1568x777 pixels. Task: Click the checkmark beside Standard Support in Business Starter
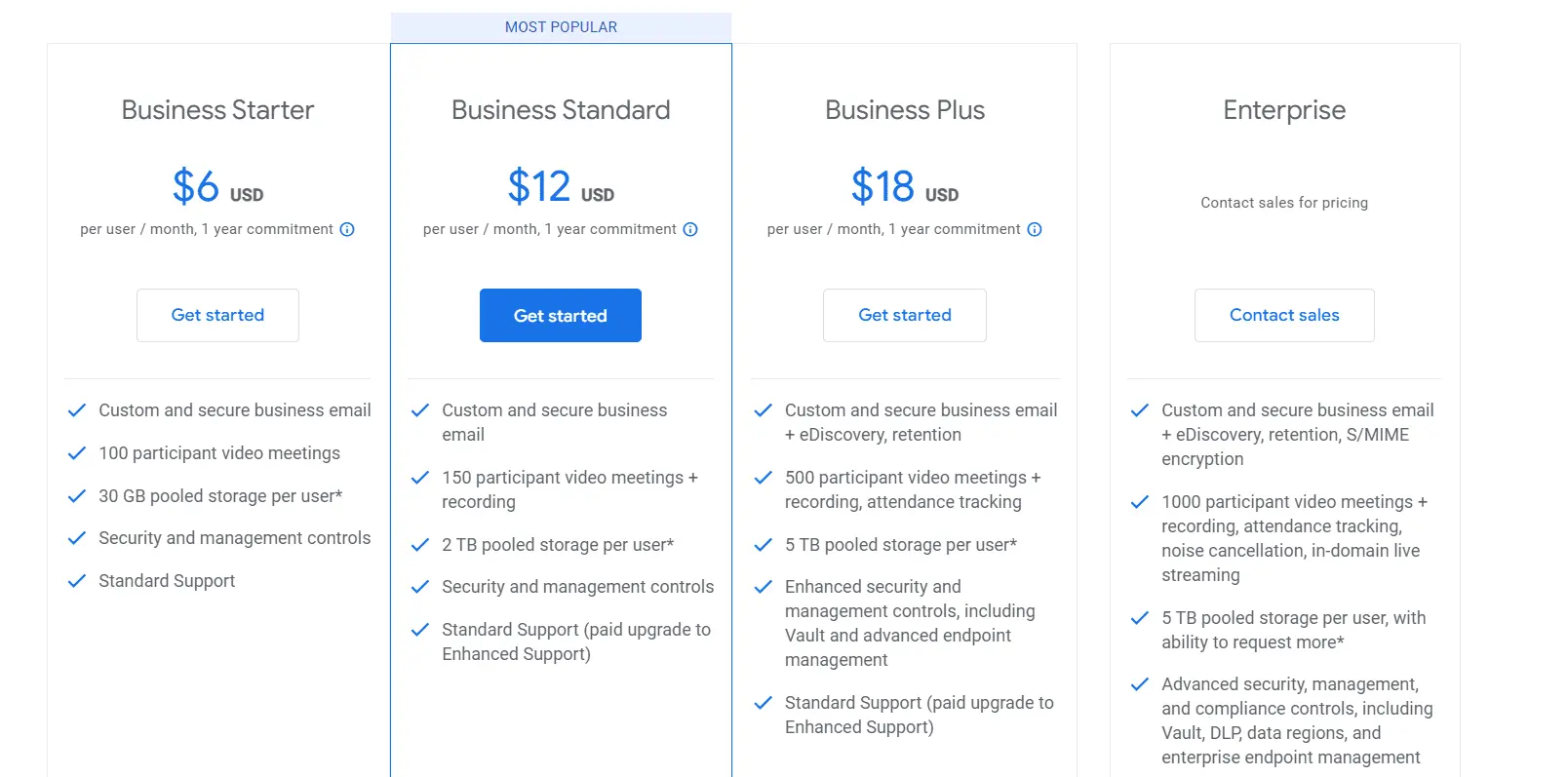[x=77, y=580]
